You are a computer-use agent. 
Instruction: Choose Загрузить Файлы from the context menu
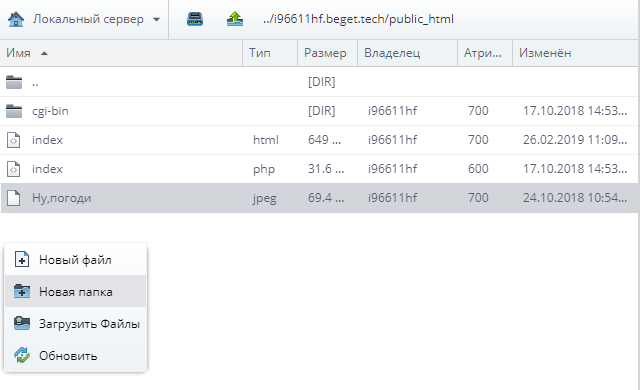tap(76, 324)
